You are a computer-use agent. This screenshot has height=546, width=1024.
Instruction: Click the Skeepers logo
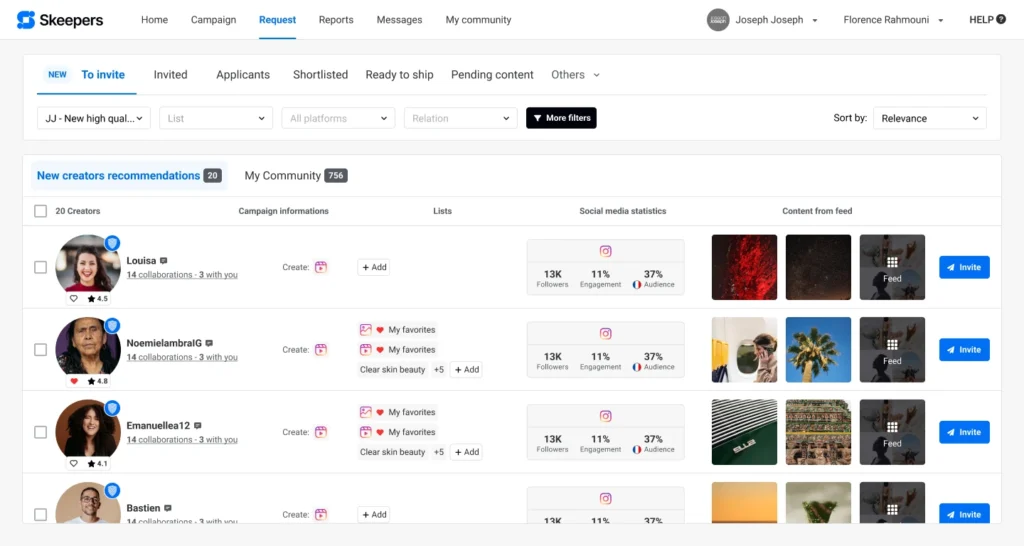click(59, 20)
